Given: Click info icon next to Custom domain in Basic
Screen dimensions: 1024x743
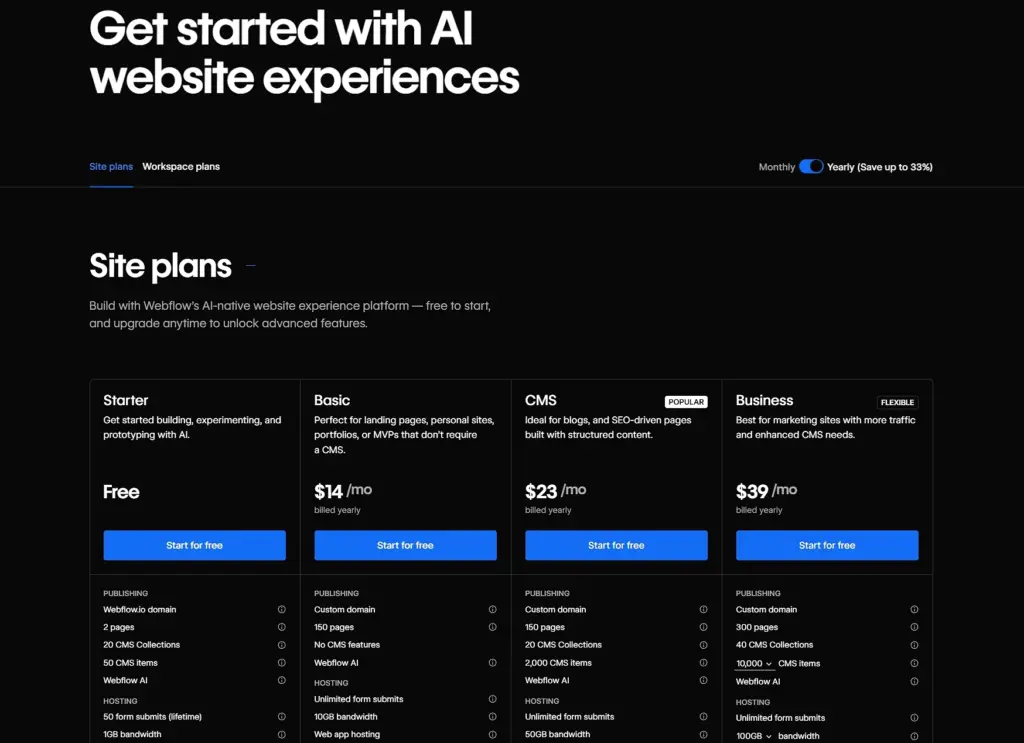Looking at the screenshot, I should [x=492, y=609].
